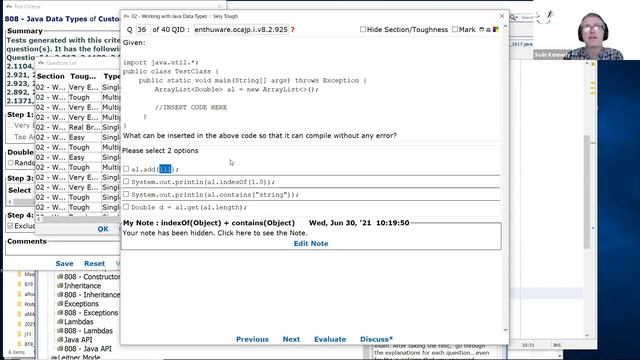Select the al.contains("string") answer option

click(x=126, y=194)
